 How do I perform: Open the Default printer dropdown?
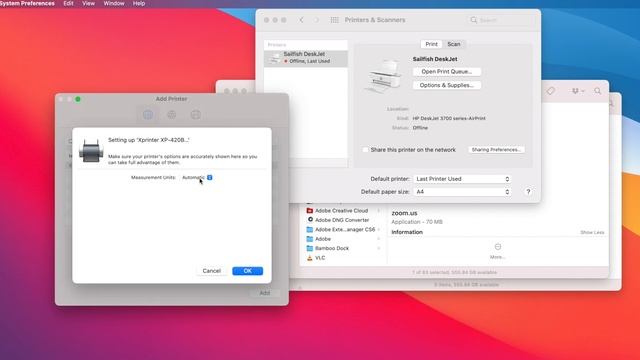462,179
